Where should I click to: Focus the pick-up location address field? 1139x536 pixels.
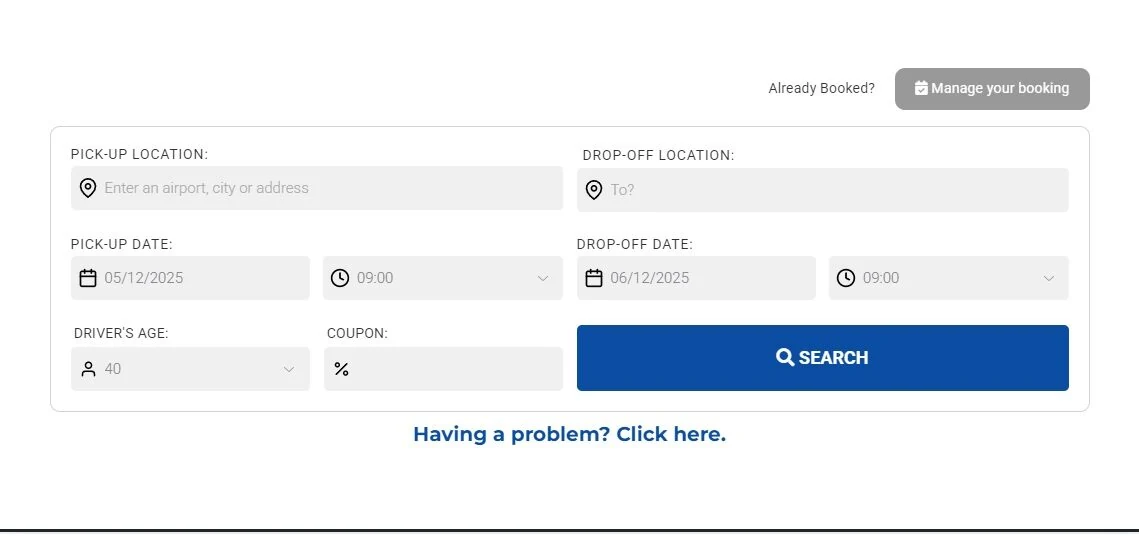330,188
